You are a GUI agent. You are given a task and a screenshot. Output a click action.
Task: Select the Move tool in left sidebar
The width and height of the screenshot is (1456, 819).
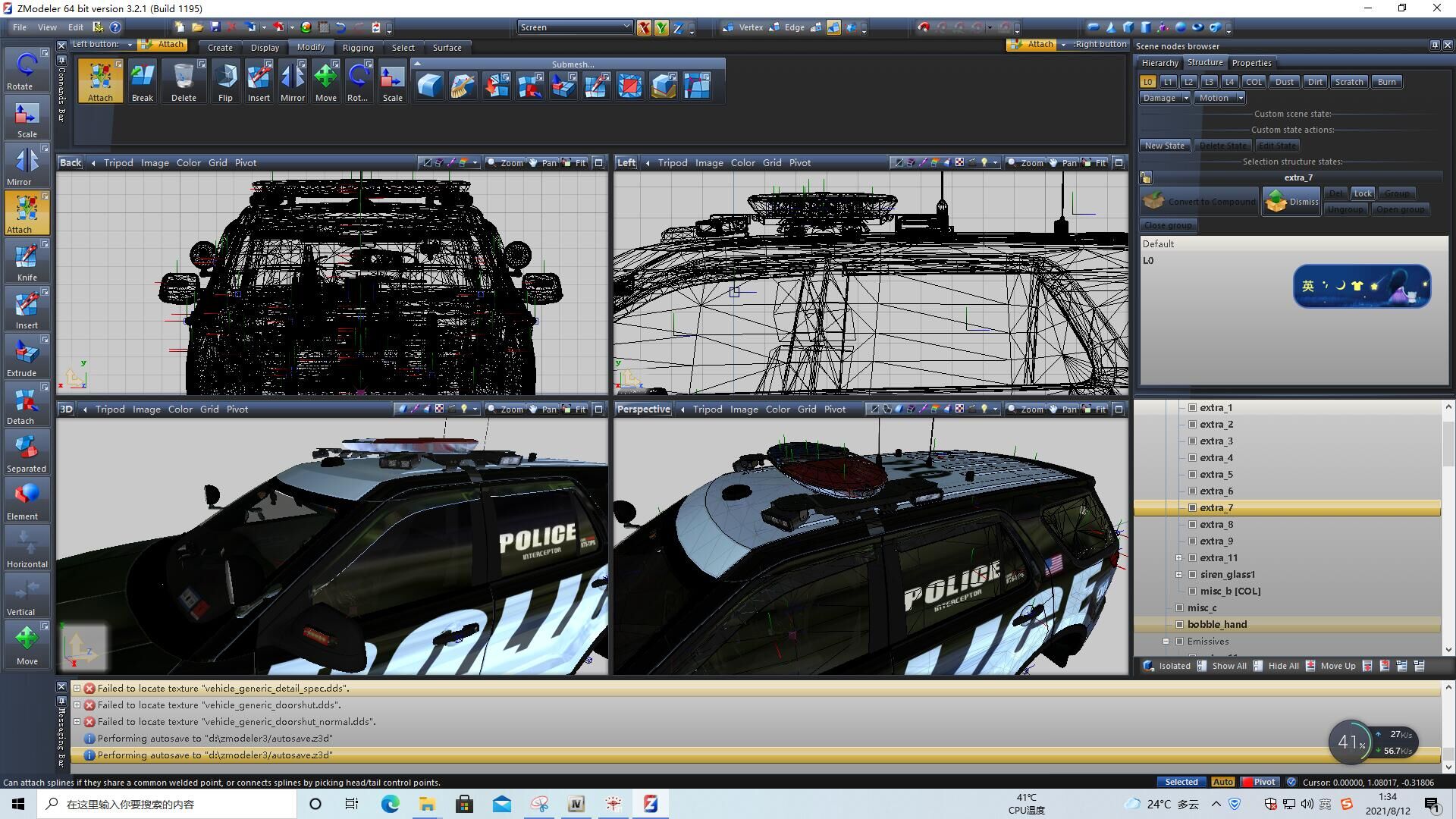tap(27, 645)
